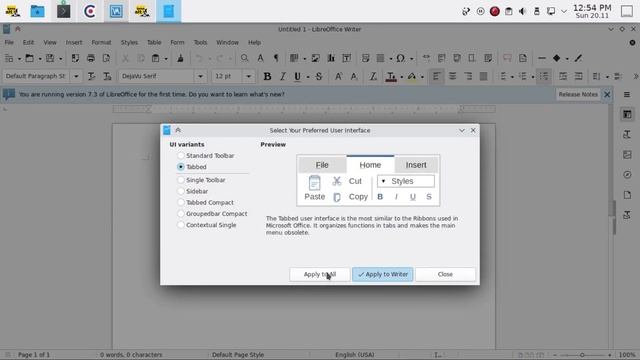This screenshot has width=640, height=360.
Task: Toggle Underline formatting in Writer toolbar
Action: click(x=297, y=76)
